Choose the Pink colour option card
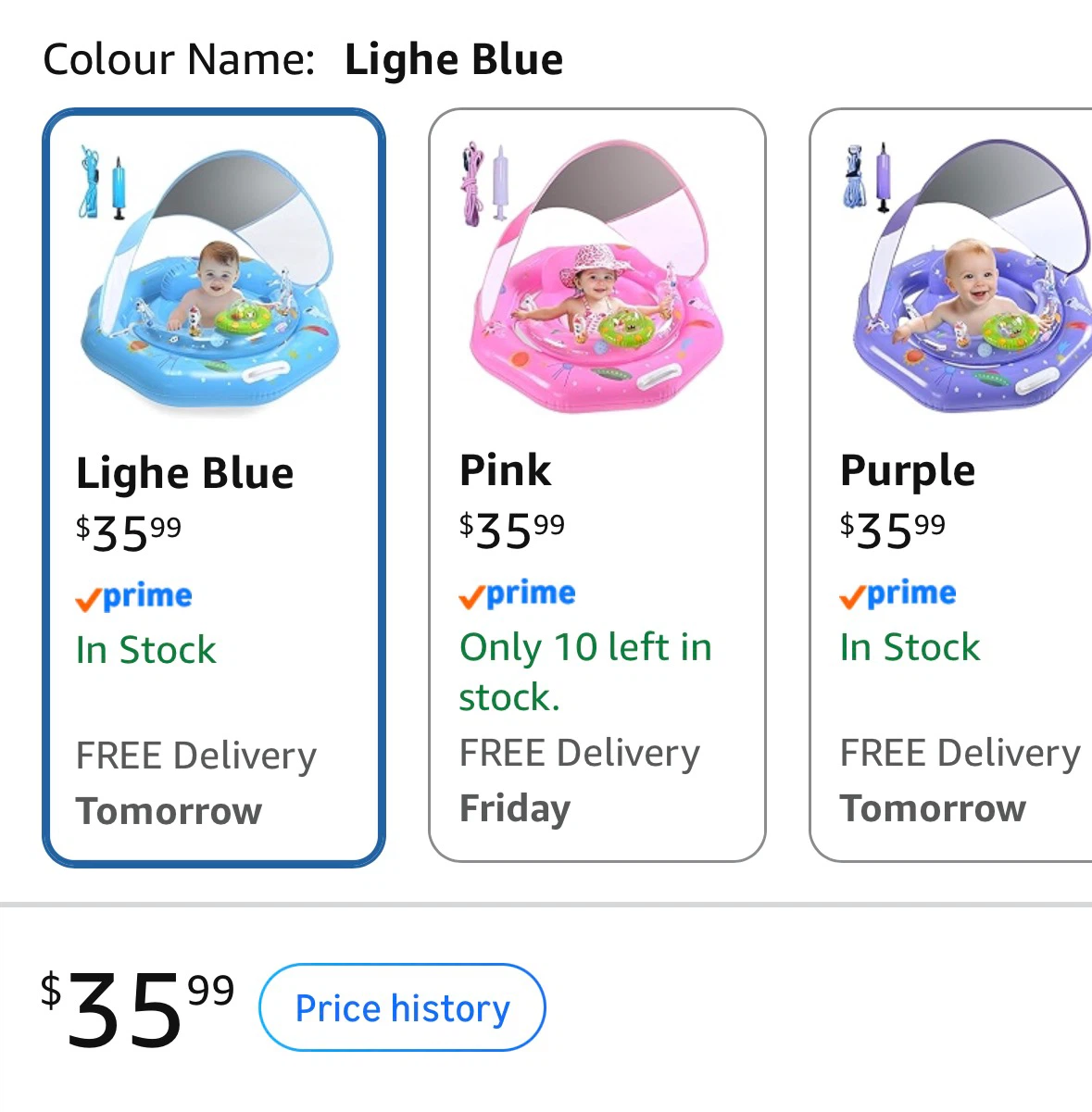Viewport: 1092px width, 1112px height. coord(597,485)
